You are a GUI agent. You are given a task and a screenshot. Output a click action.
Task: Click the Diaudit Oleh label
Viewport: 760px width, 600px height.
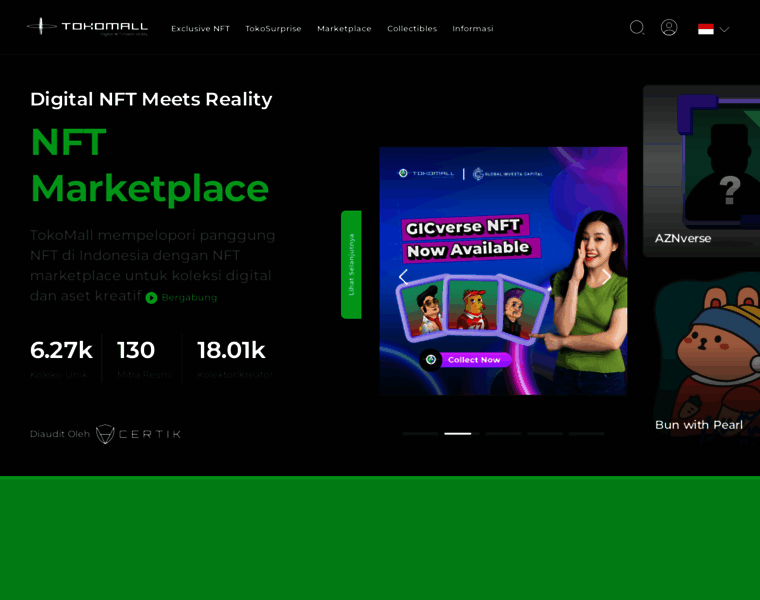tap(60, 434)
